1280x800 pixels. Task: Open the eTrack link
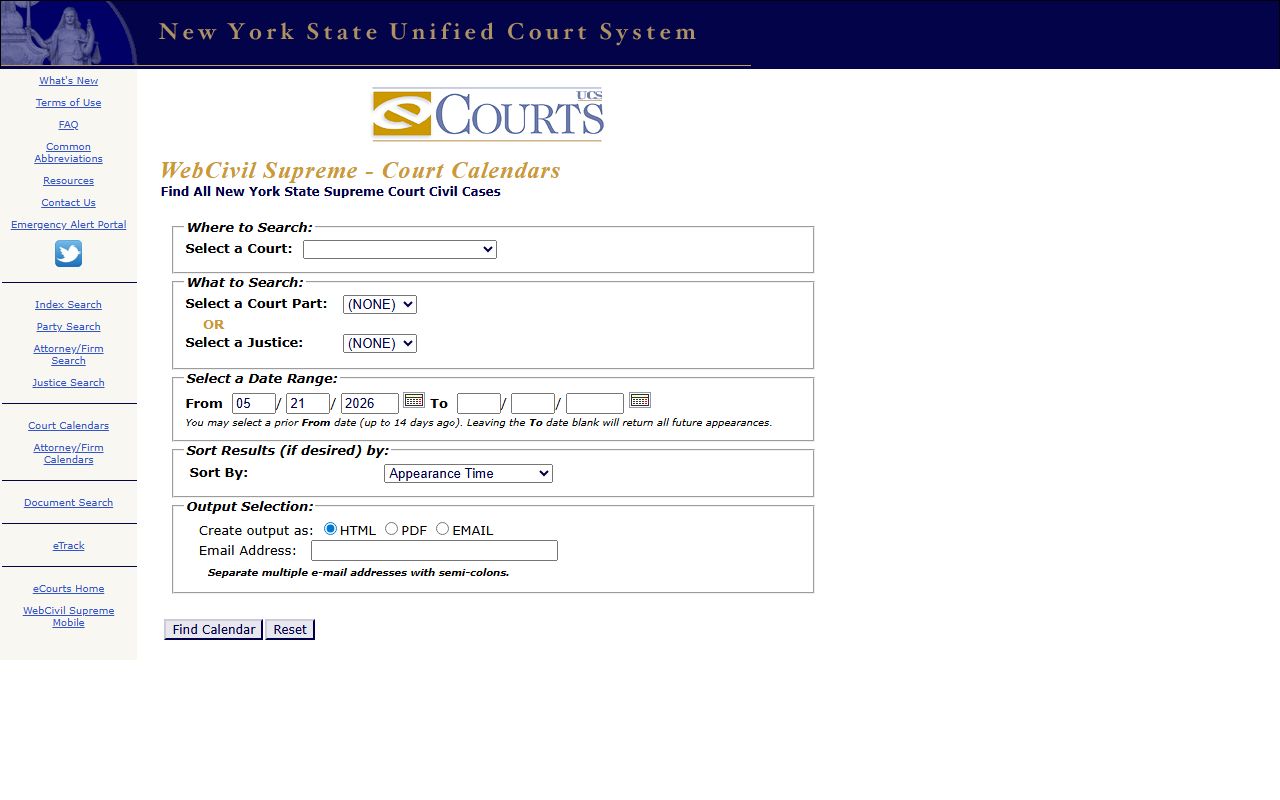[68, 546]
